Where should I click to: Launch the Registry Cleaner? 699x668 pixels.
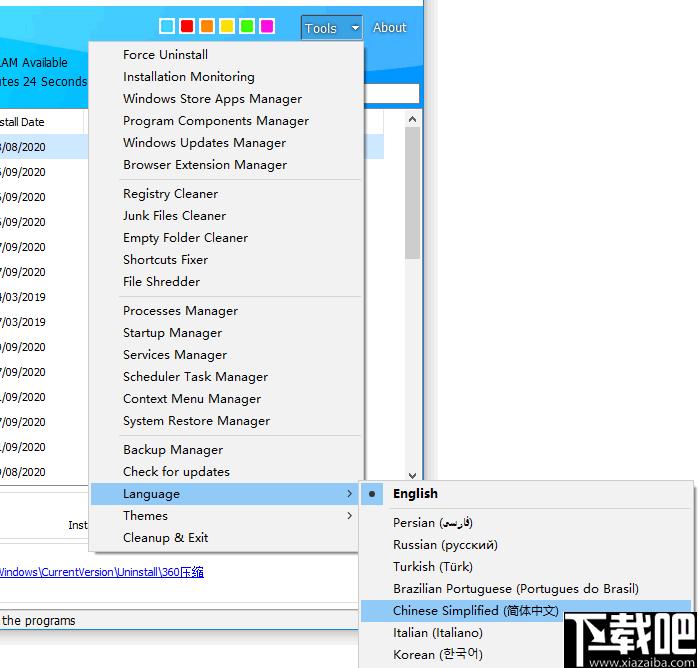pyautogui.click(x=226, y=194)
